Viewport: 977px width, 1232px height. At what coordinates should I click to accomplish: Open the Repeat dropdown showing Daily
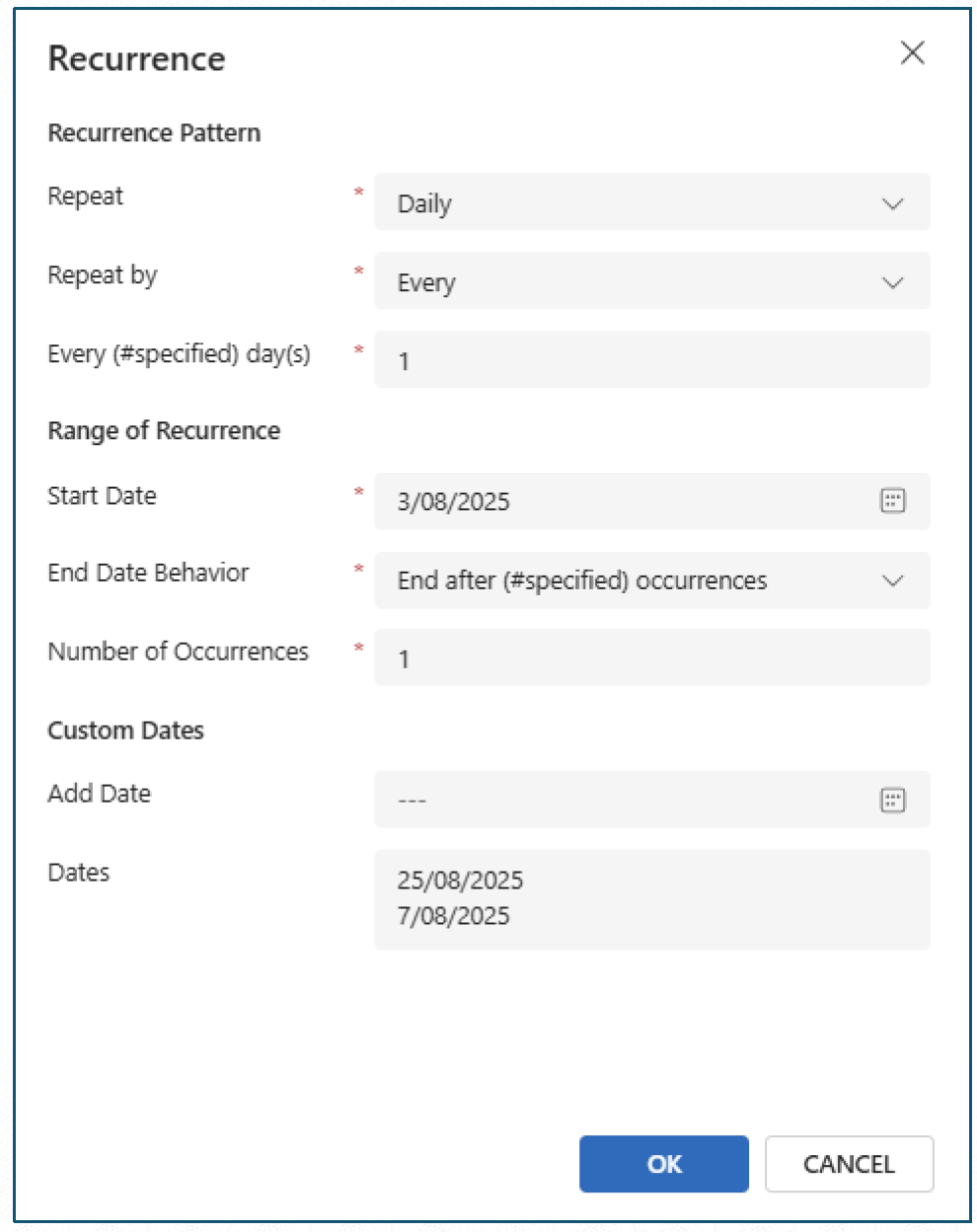tap(632, 203)
